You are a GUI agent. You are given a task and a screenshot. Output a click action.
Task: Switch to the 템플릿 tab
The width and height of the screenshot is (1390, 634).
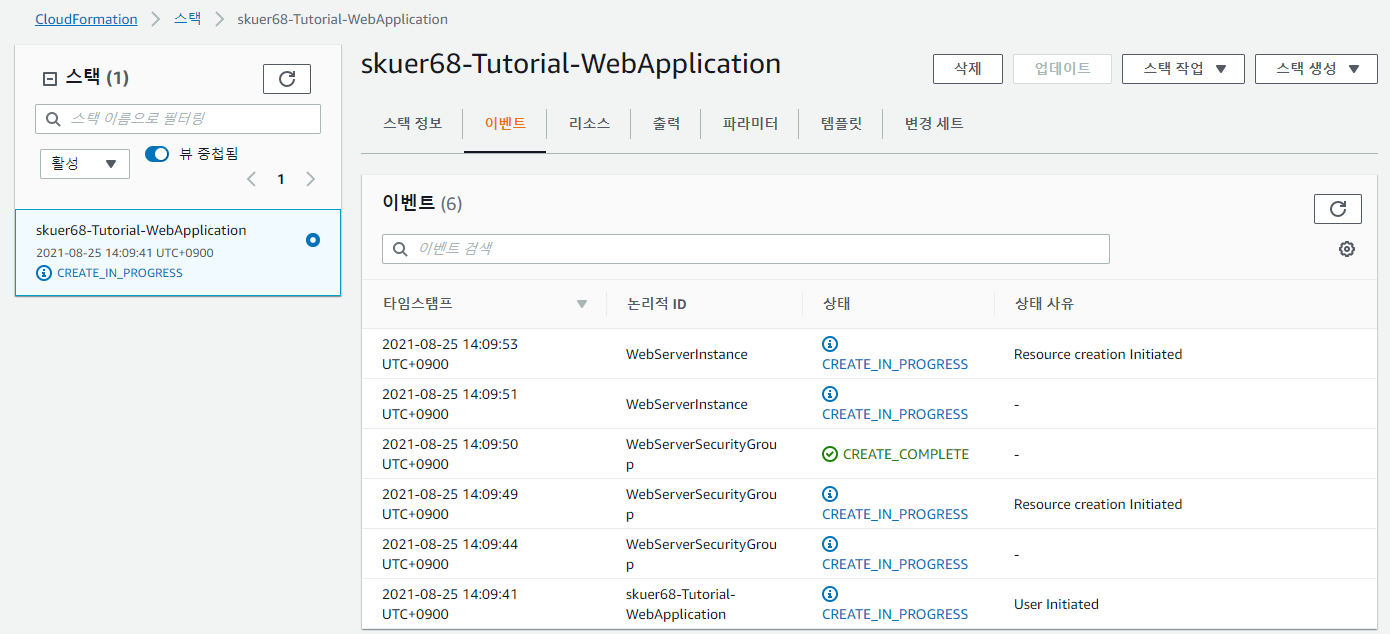[841, 124]
